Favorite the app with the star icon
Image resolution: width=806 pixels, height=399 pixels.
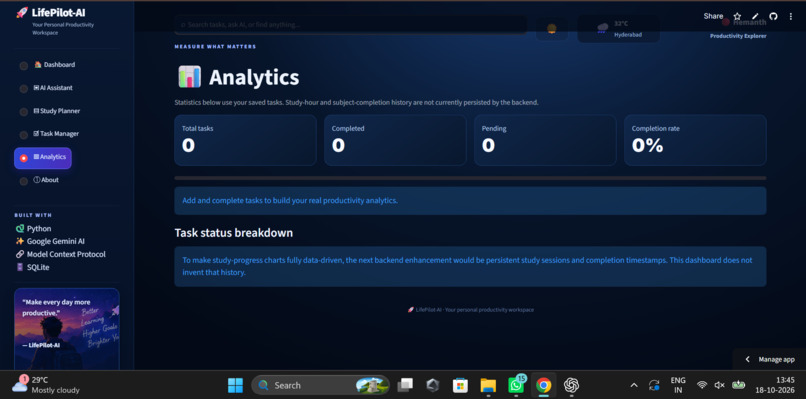737,16
